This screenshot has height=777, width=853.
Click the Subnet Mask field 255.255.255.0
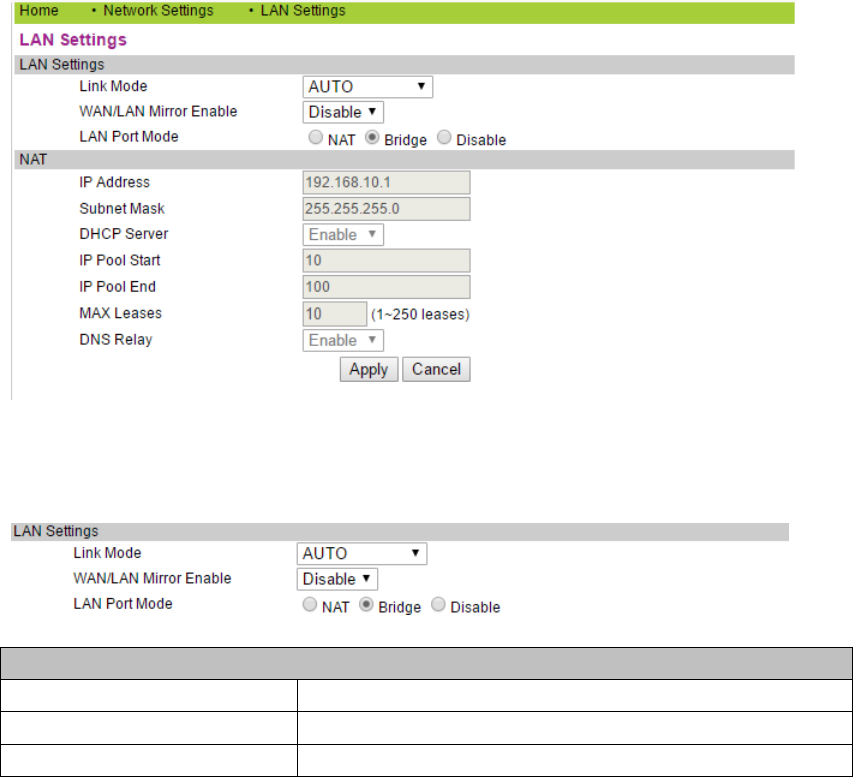click(x=386, y=208)
